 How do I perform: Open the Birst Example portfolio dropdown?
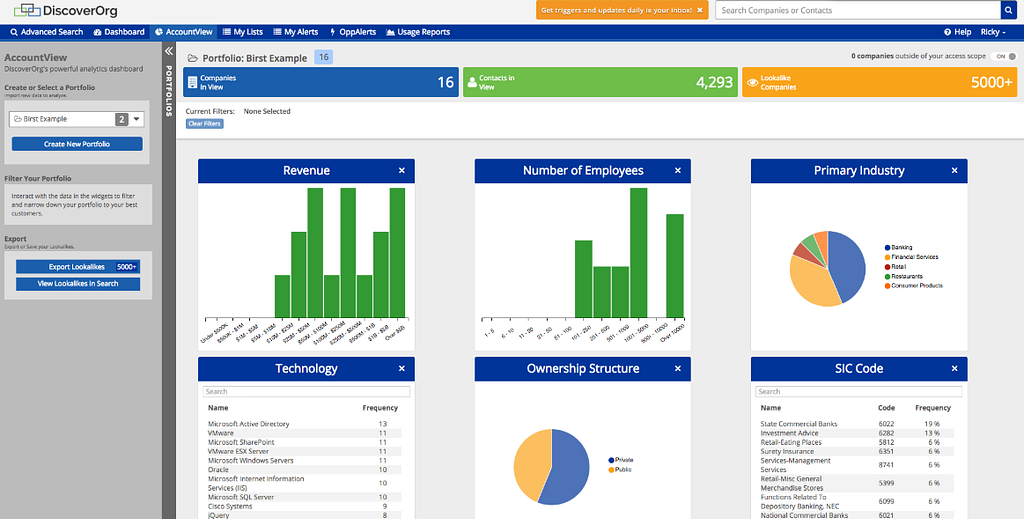(x=76, y=119)
